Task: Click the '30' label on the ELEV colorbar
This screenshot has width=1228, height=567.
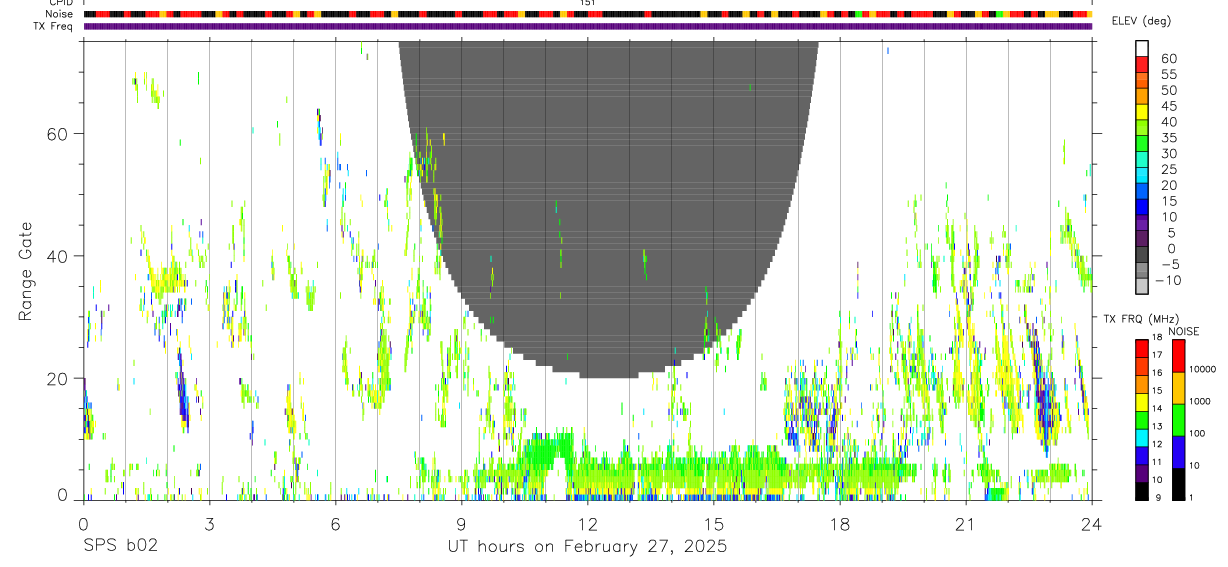Action: (x=1169, y=154)
